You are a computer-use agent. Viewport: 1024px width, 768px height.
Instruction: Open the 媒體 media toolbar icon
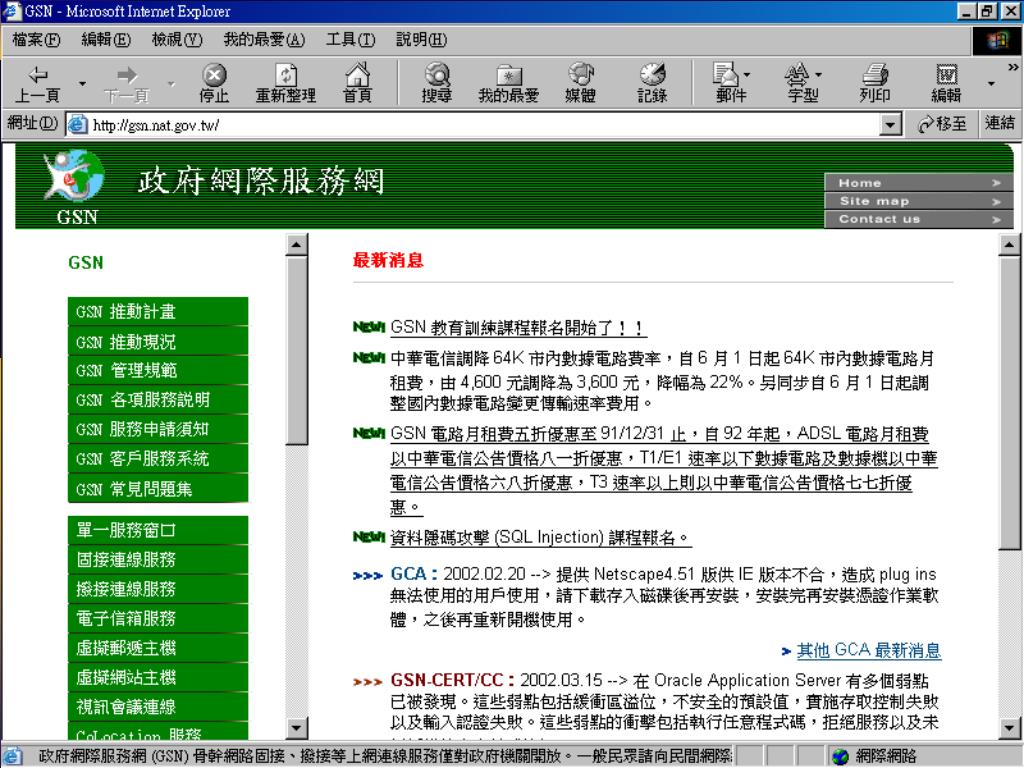pos(580,74)
